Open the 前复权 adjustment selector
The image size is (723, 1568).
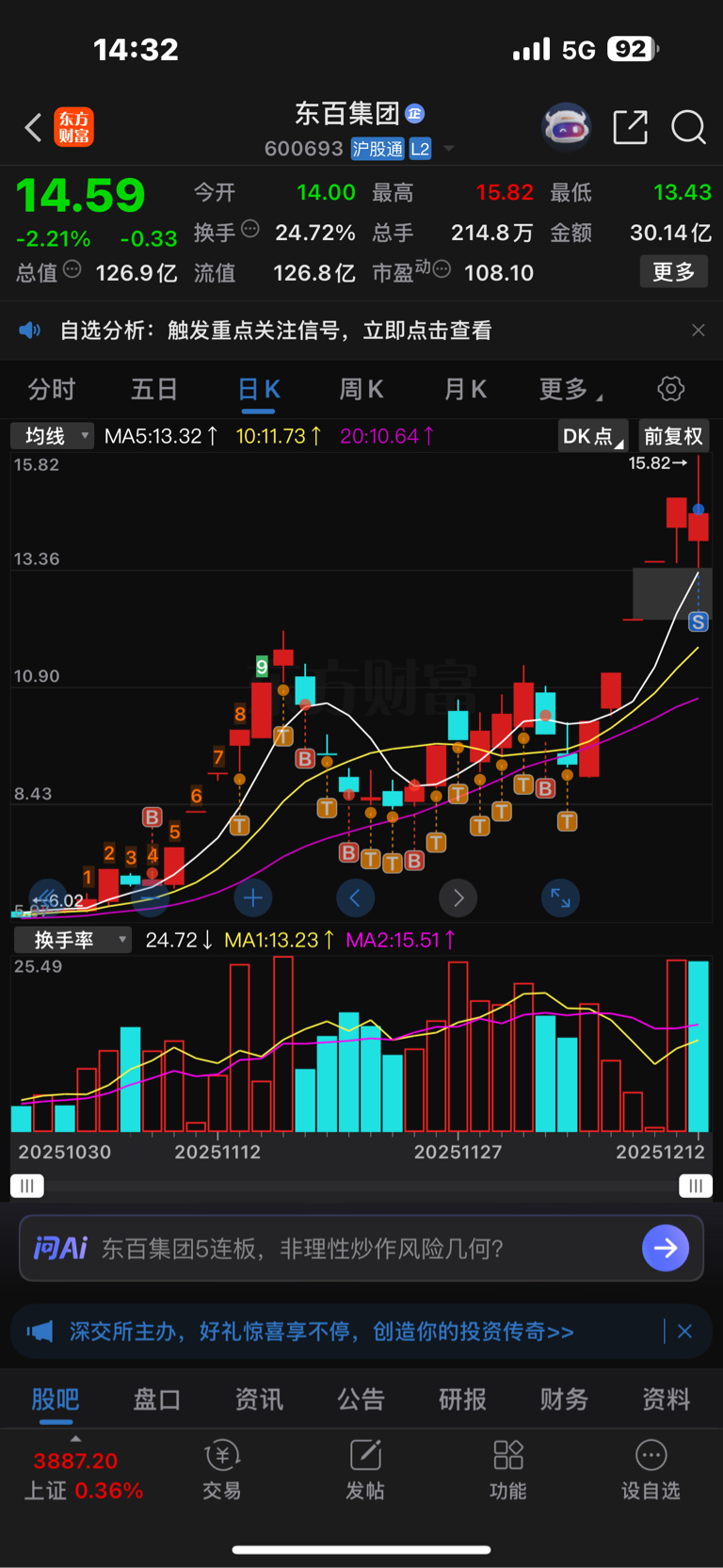pos(673,436)
